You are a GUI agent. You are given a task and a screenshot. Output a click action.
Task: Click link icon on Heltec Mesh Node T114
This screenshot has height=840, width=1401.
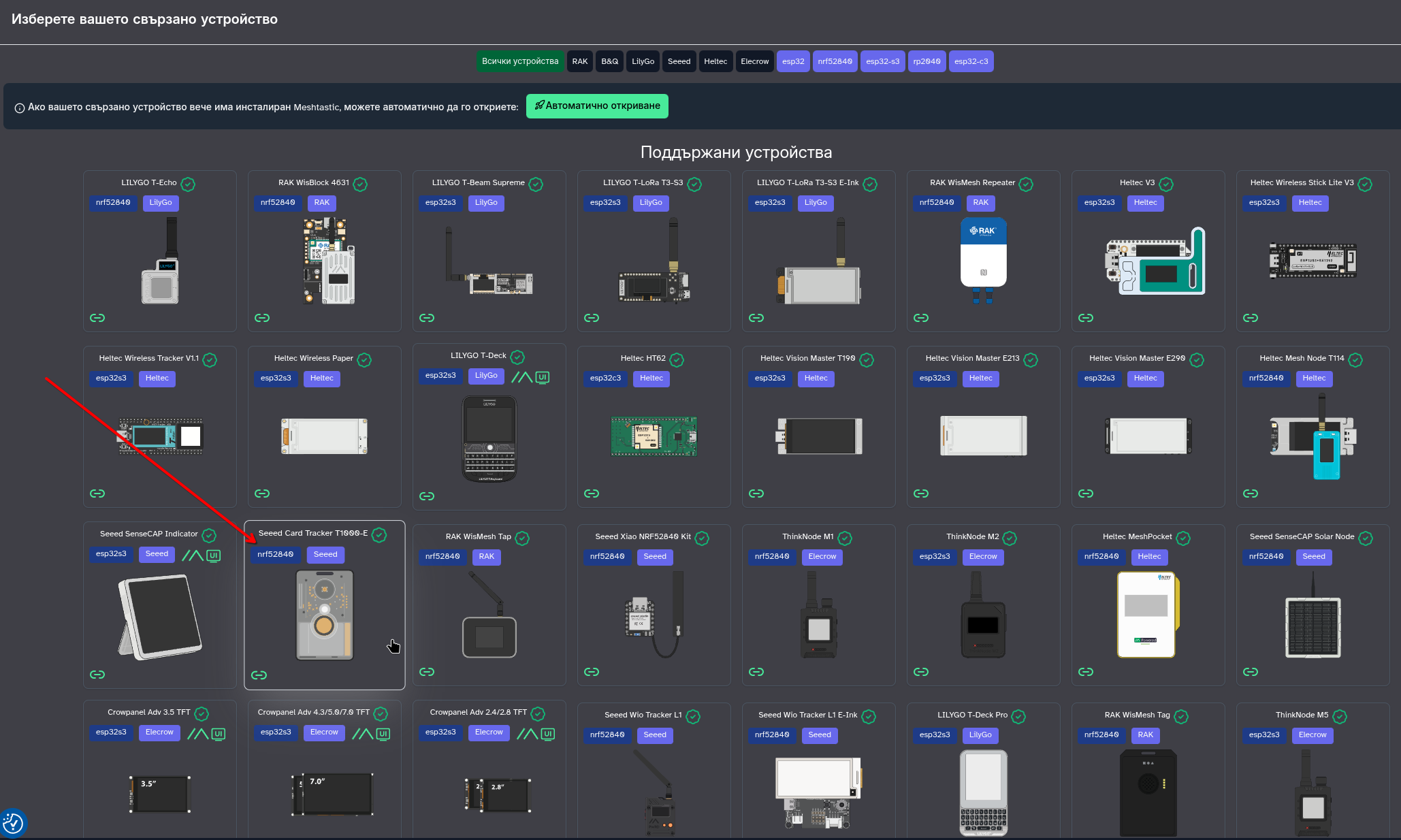(1250, 494)
